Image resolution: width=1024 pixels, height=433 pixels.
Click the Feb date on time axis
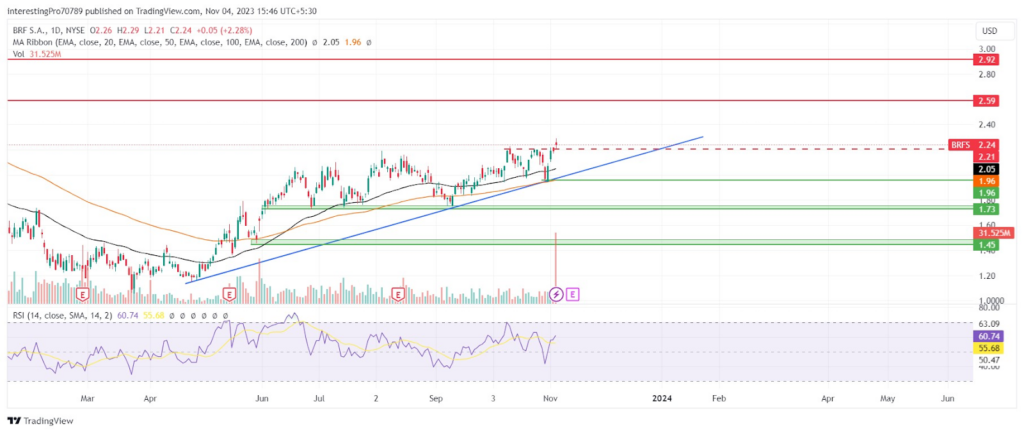(718, 397)
